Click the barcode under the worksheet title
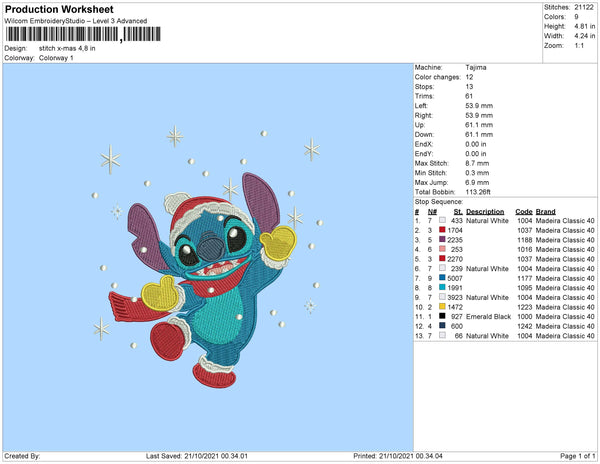 pyautogui.click(x=83, y=34)
